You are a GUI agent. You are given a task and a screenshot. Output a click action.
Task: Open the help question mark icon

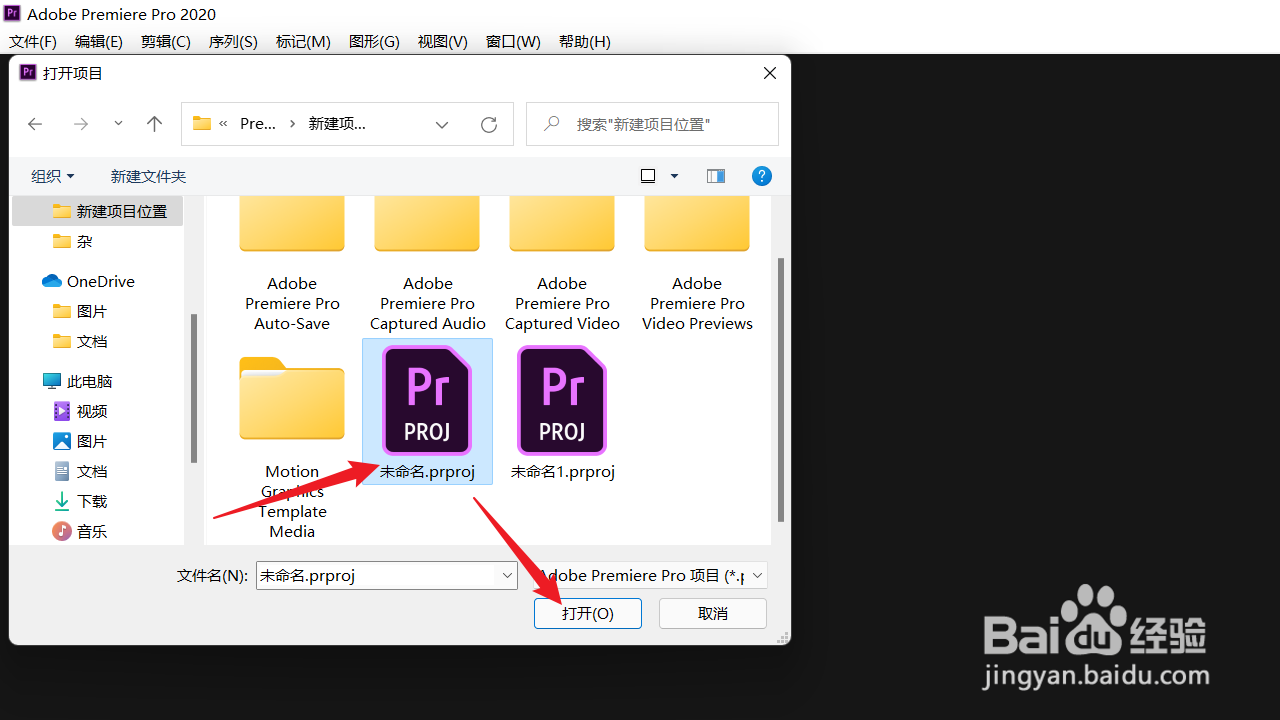pyautogui.click(x=762, y=176)
